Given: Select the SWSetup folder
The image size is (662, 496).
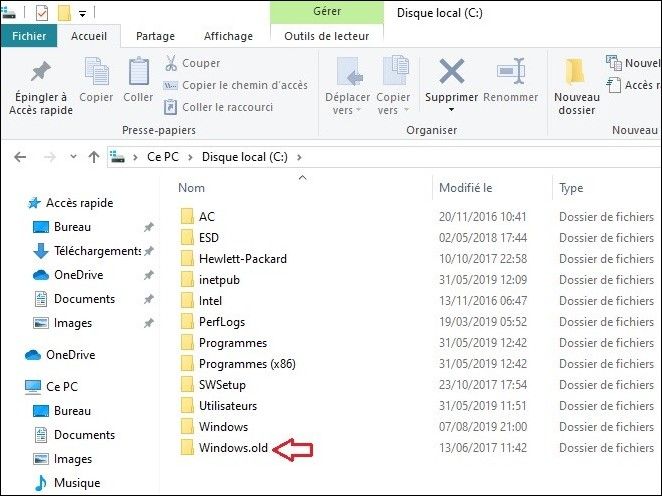Looking at the screenshot, I should (x=222, y=385).
